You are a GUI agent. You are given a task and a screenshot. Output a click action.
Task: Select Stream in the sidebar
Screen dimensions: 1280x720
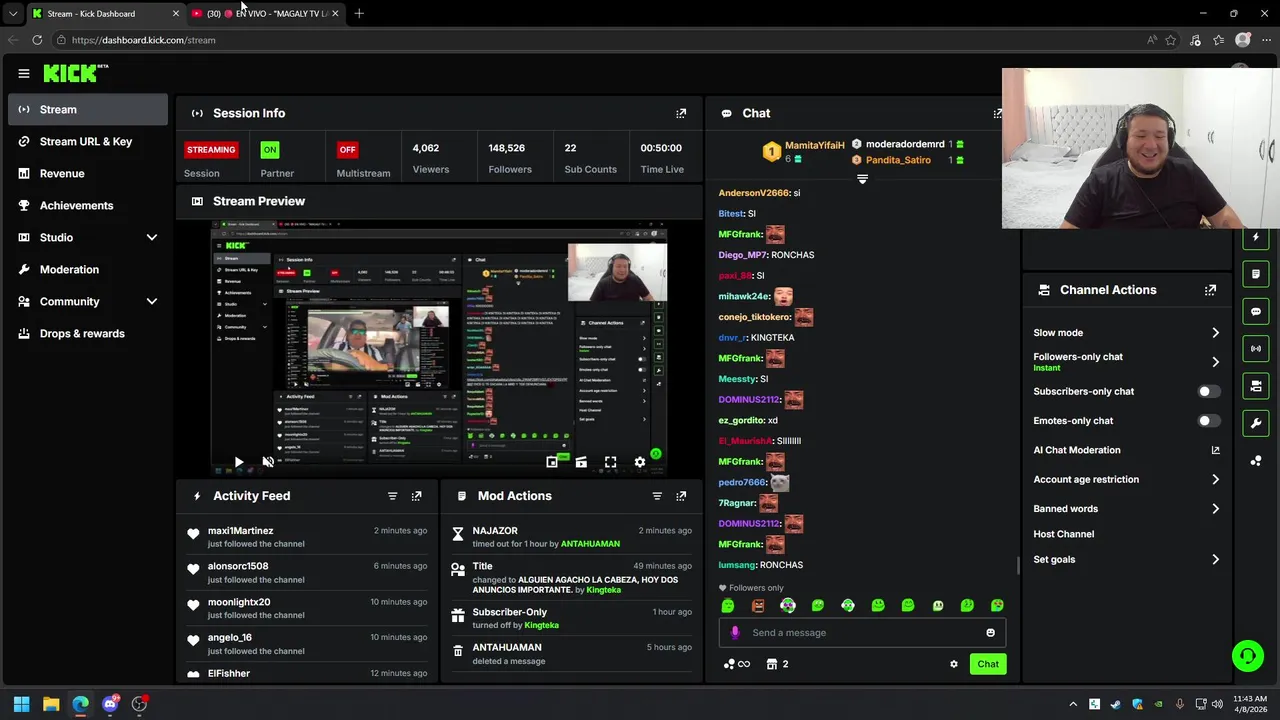[x=88, y=109]
